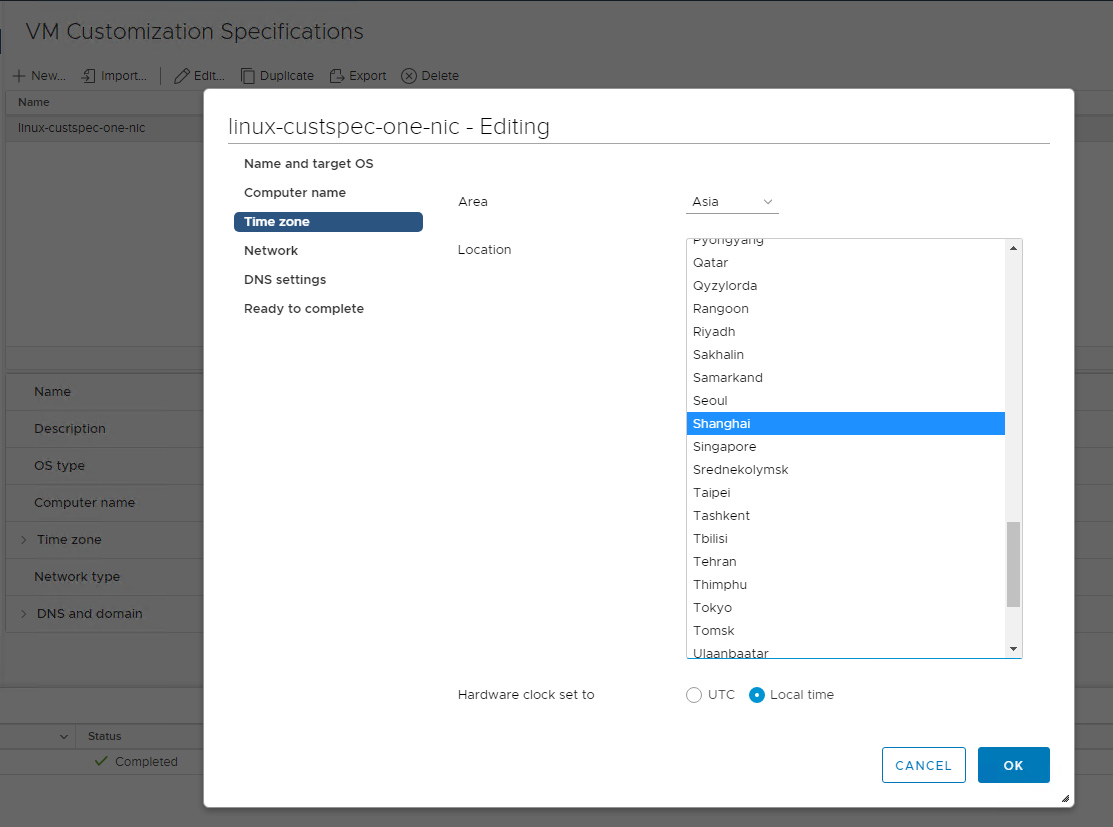Image resolution: width=1113 pixels, height=827 pixels.
Task: Expand the DNS and domain row
Action: pyautogui.click(x=22, y=614)
